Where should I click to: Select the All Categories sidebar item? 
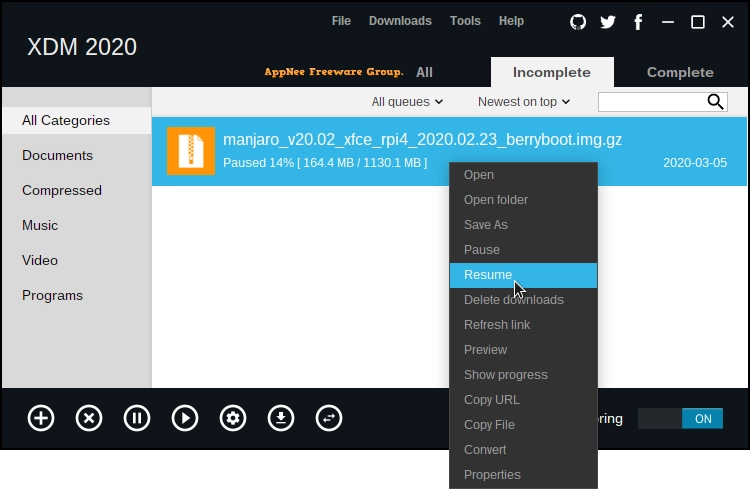(x=77, y=121)
